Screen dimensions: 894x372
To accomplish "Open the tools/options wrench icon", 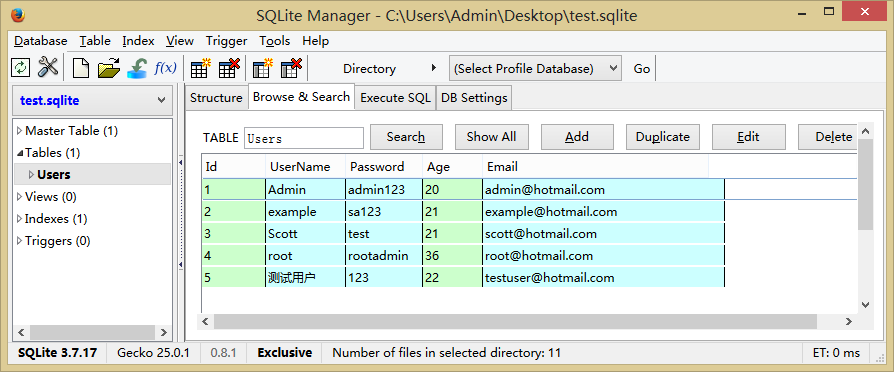I will [x=48, y=68].
